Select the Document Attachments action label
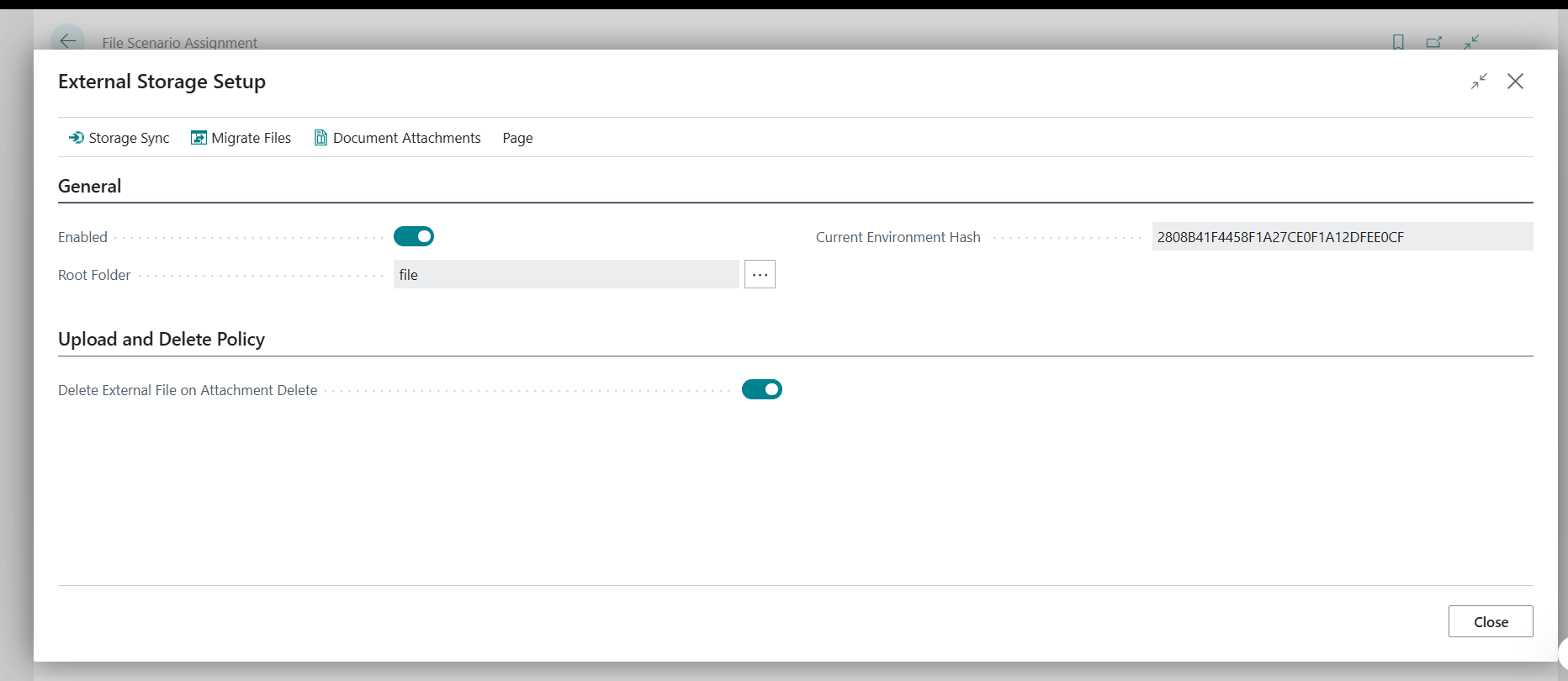Screen dimensions: 1568x681 coord(407,138)
